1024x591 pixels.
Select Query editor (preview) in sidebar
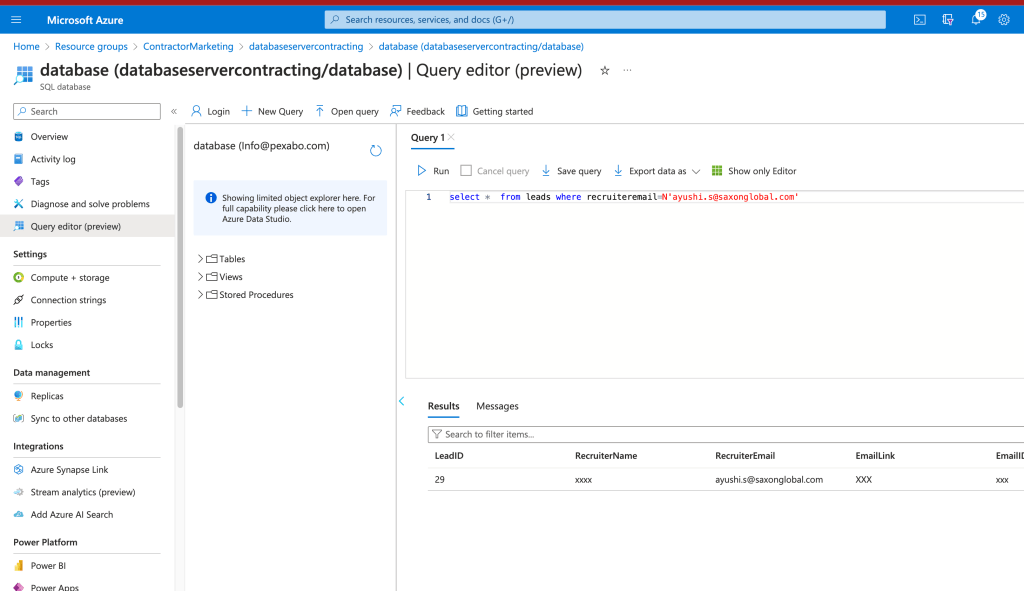point(86,226)
